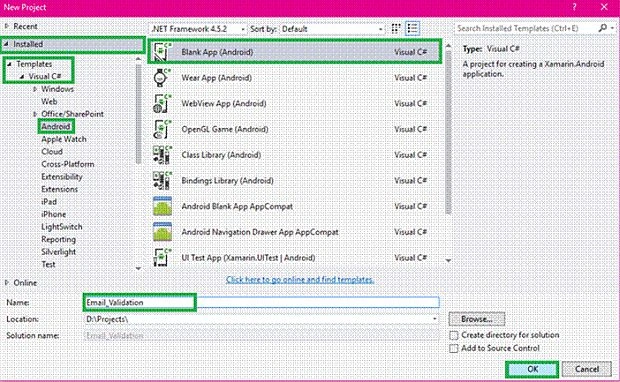Select the Blank App (Android) template icon
Viewport: 620px width, 382px height.
click(163, 52)
